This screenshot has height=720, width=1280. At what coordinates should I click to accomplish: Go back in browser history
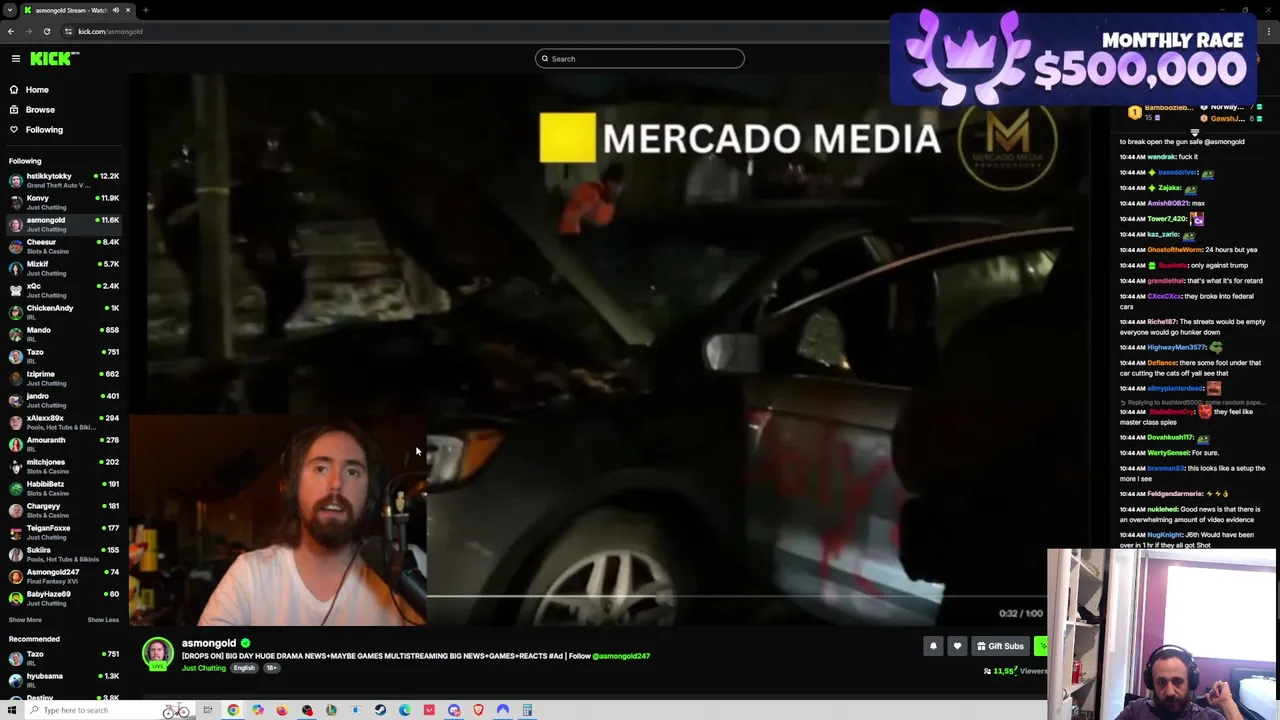(x=11, y=31)
